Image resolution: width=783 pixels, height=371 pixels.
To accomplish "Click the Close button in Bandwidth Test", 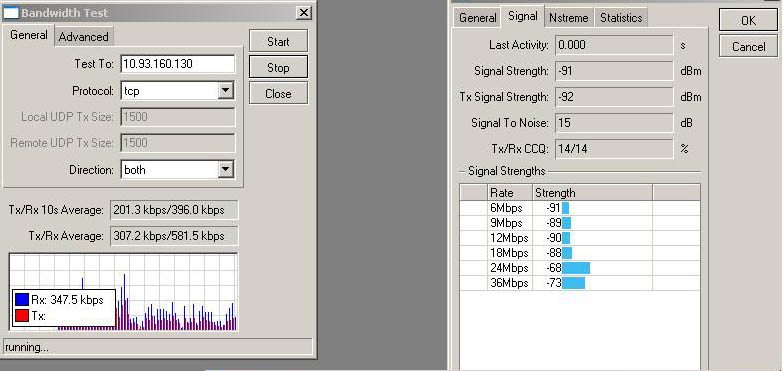I will (278, 93).
